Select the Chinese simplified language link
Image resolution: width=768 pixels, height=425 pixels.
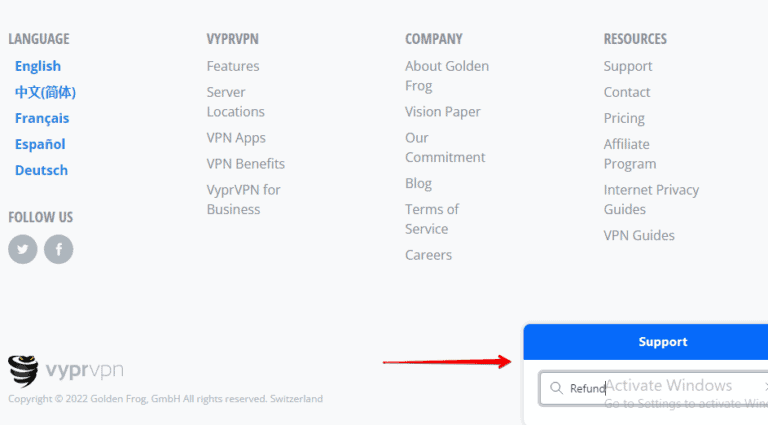tap(45, 92)
